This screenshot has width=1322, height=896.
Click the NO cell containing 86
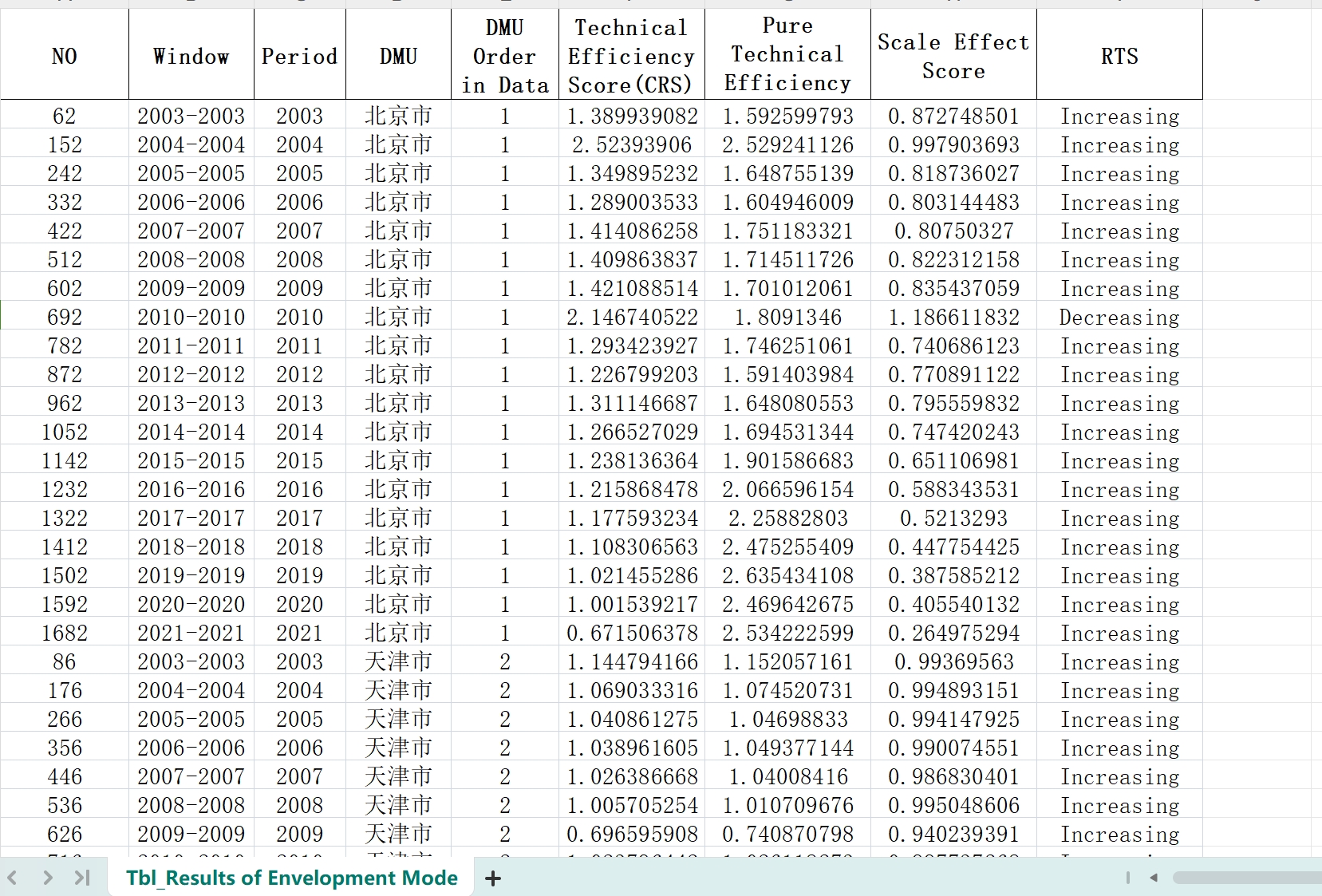click(x=65, y=661)
